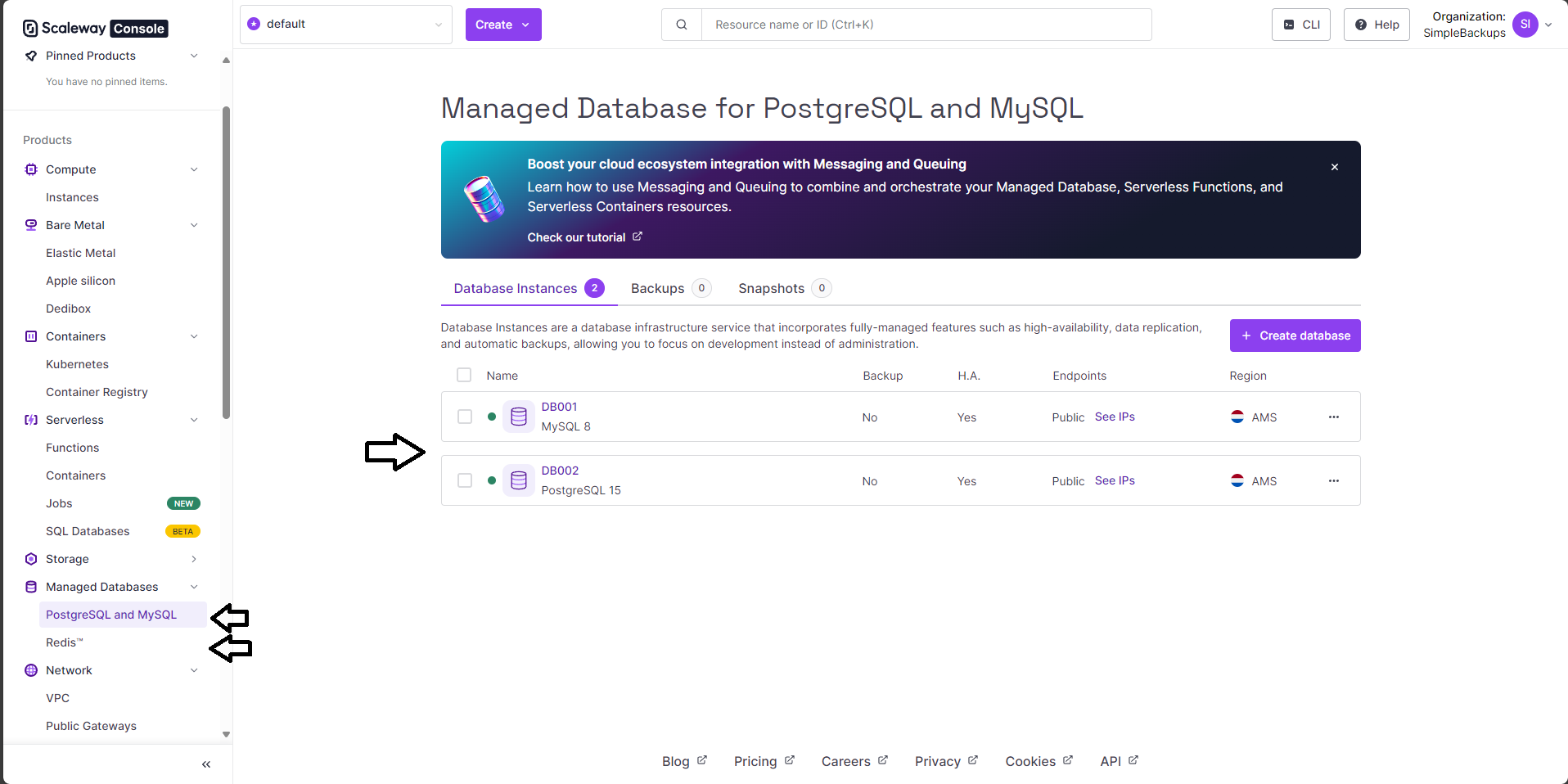Click the resource search input field

[x=925, y=25]
